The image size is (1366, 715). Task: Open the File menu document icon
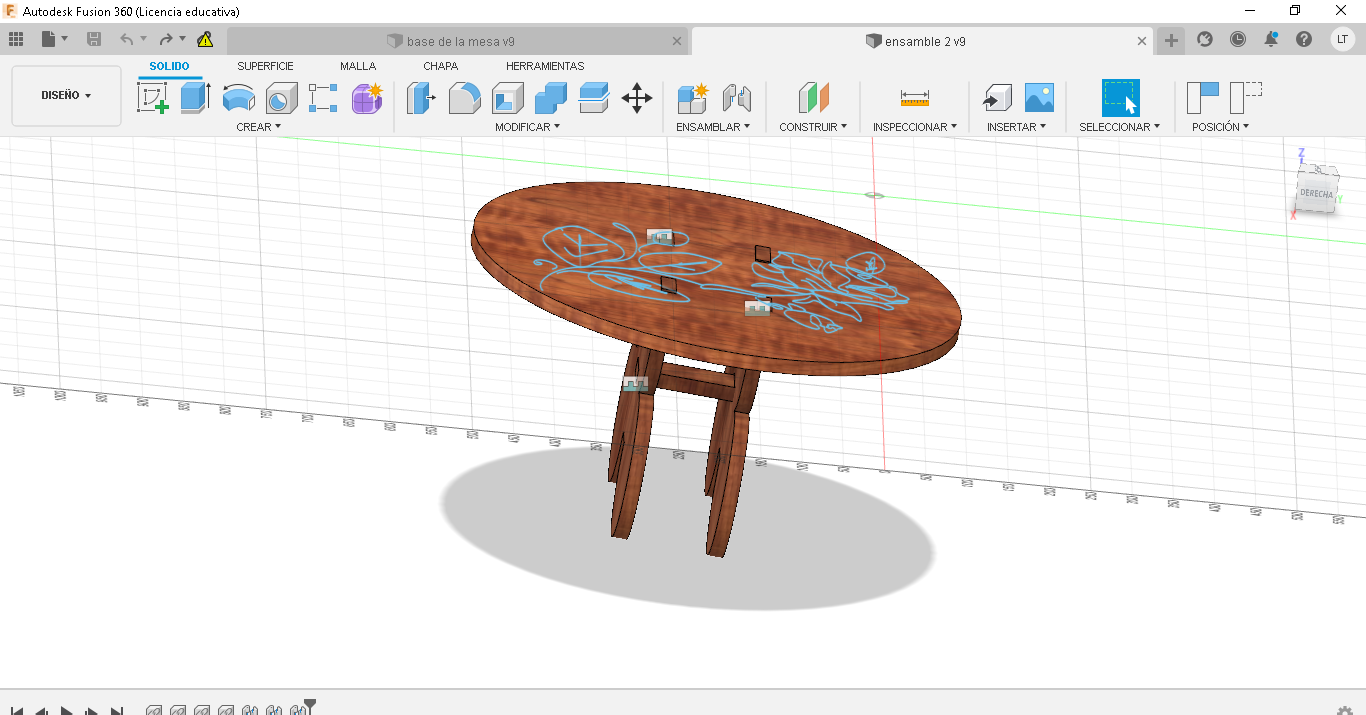coord(48,39)
